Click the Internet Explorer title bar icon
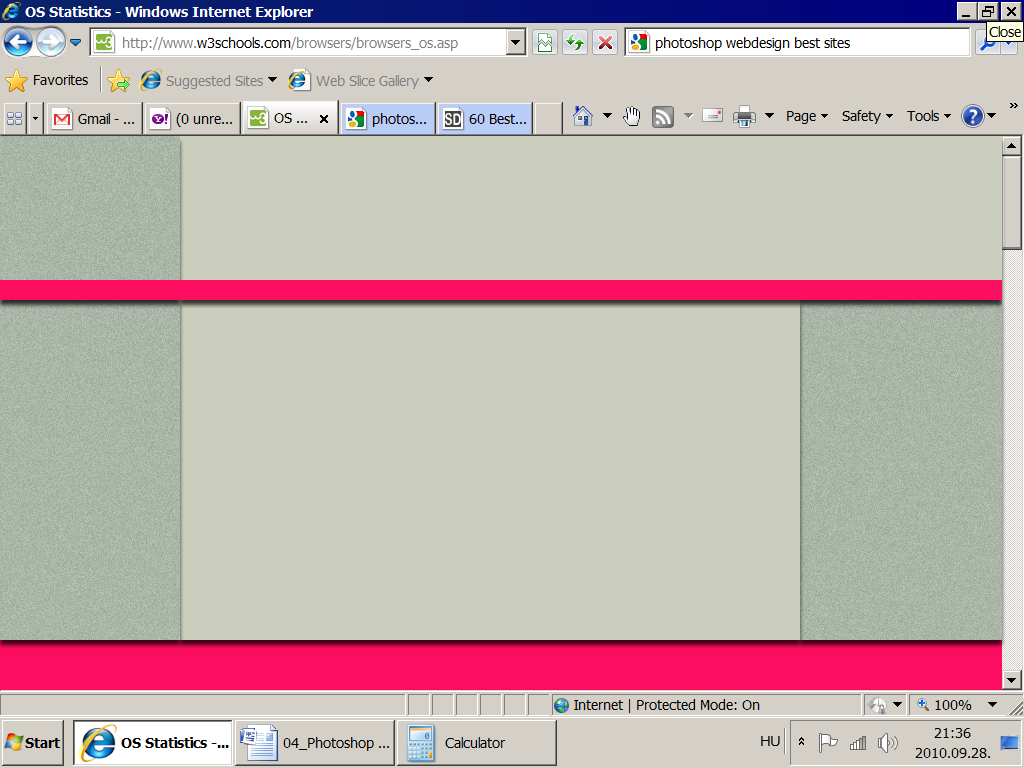The image size is (1024, 768). pyautogui.click(x=11, y=11)
